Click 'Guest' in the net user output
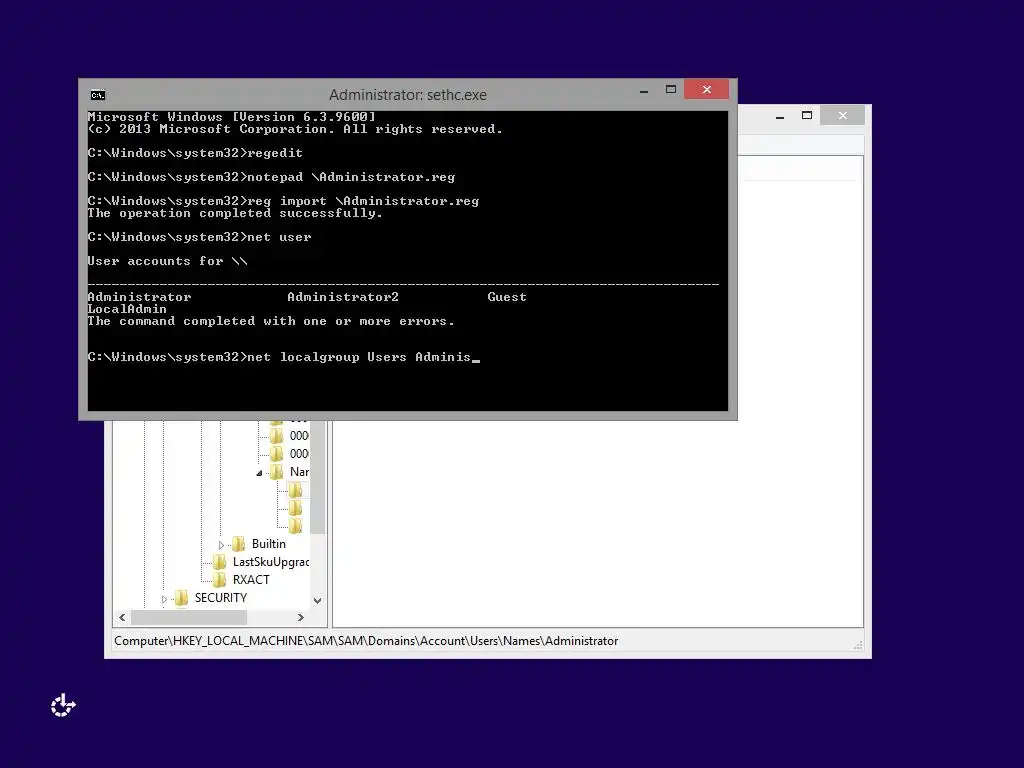The width and height of the screenshot is (1024, 768). [507, 297]
